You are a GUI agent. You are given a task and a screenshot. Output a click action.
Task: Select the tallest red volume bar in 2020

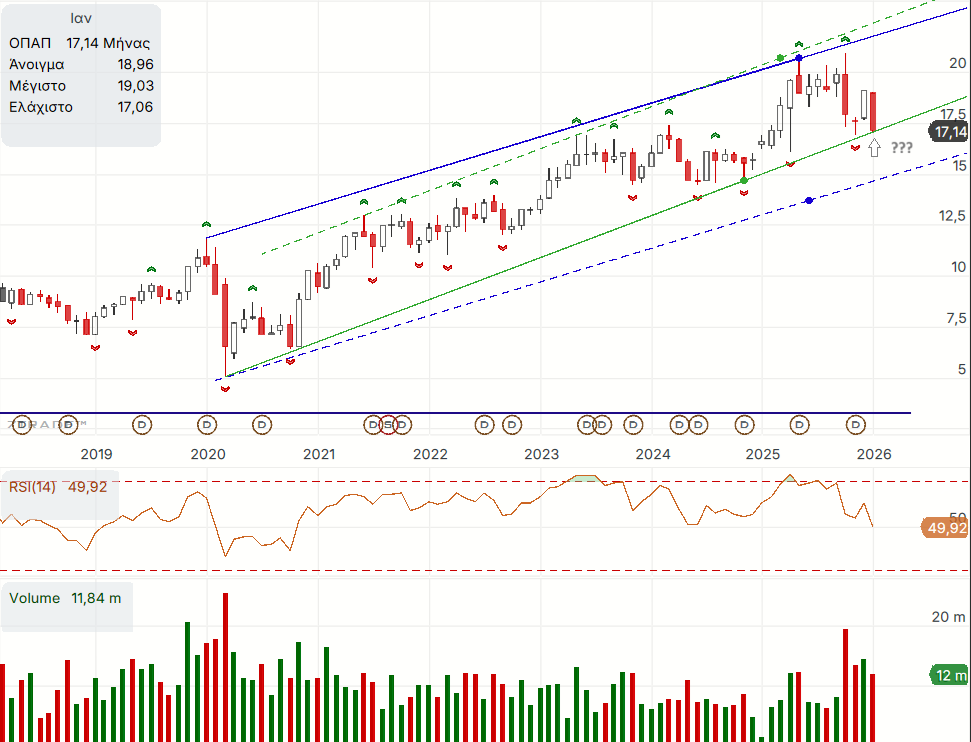pyautogui.click(x=225, y=667)
